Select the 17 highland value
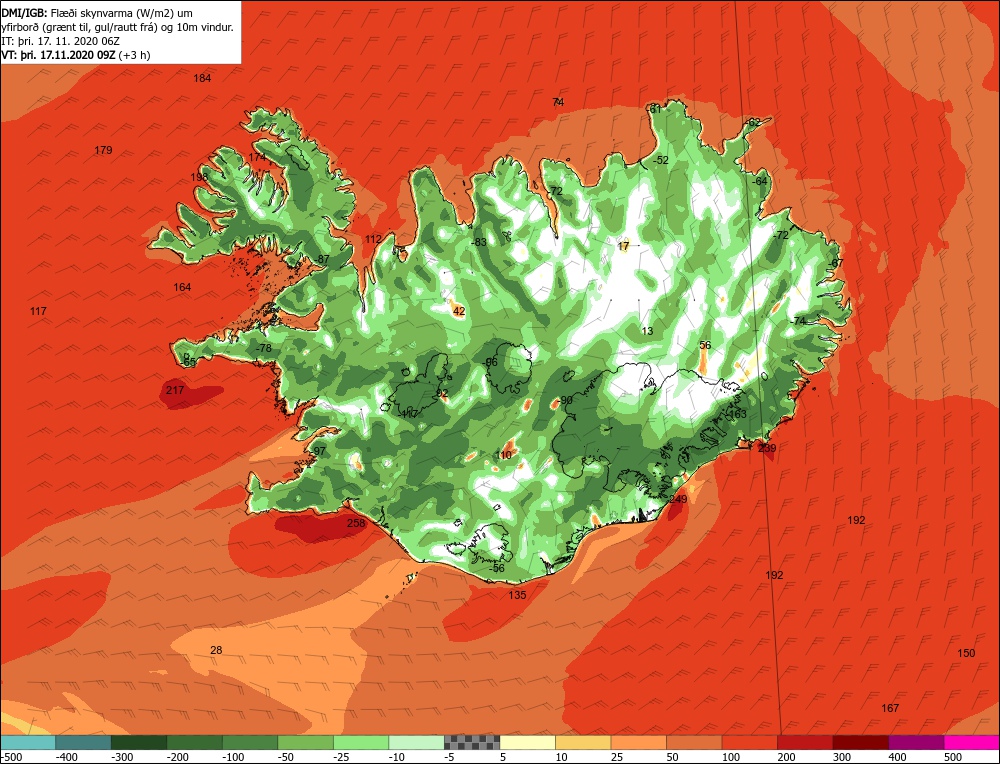1000x764 pixels. pyautogui.click(x=624, y=246)
